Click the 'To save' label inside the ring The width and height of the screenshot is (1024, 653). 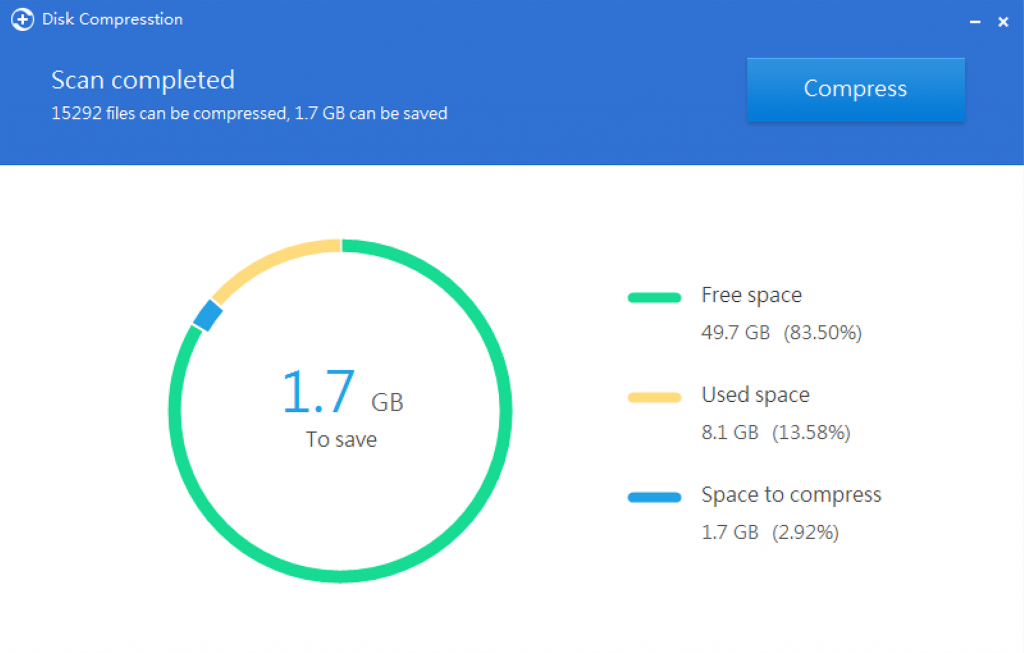[341, 440]
